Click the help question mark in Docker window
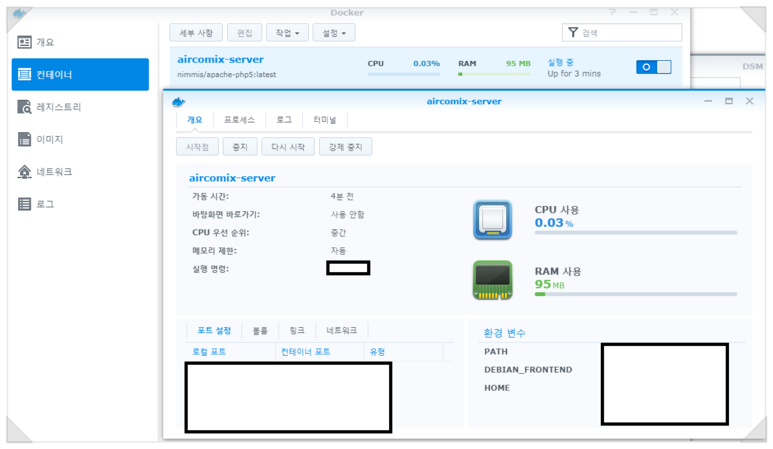The width and height of the screenshot is (773, 449). click(612, 12)
